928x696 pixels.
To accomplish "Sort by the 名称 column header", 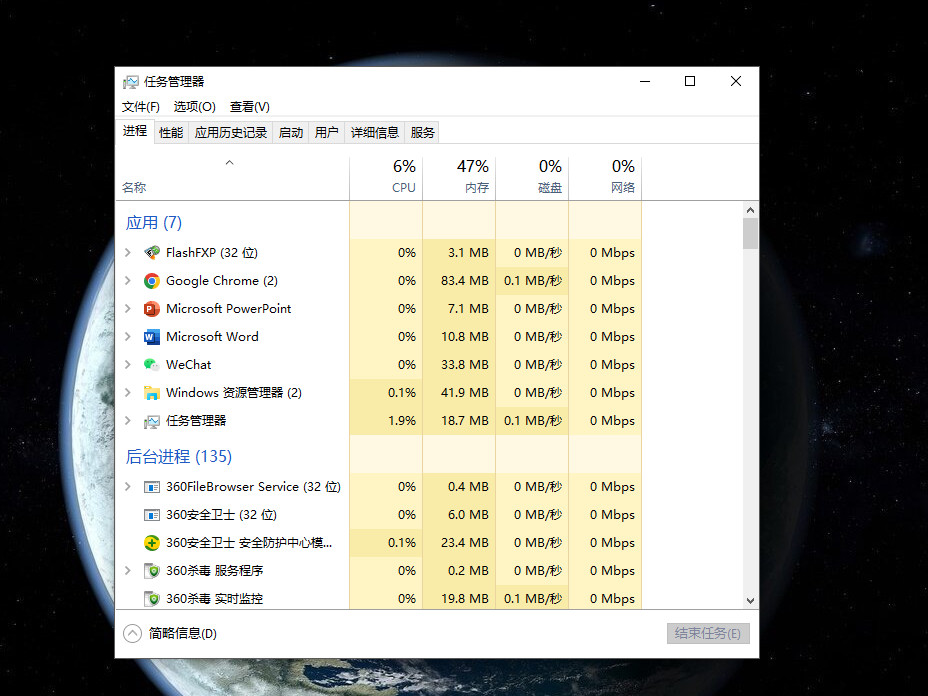I will click(x=232, y=179).
